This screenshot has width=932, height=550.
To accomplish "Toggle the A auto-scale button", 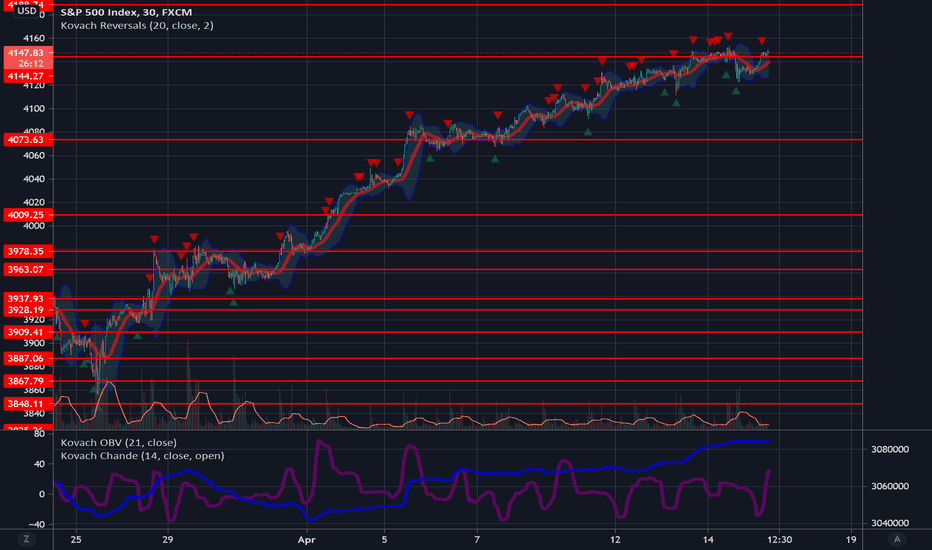I will click(x=897, y=539).
